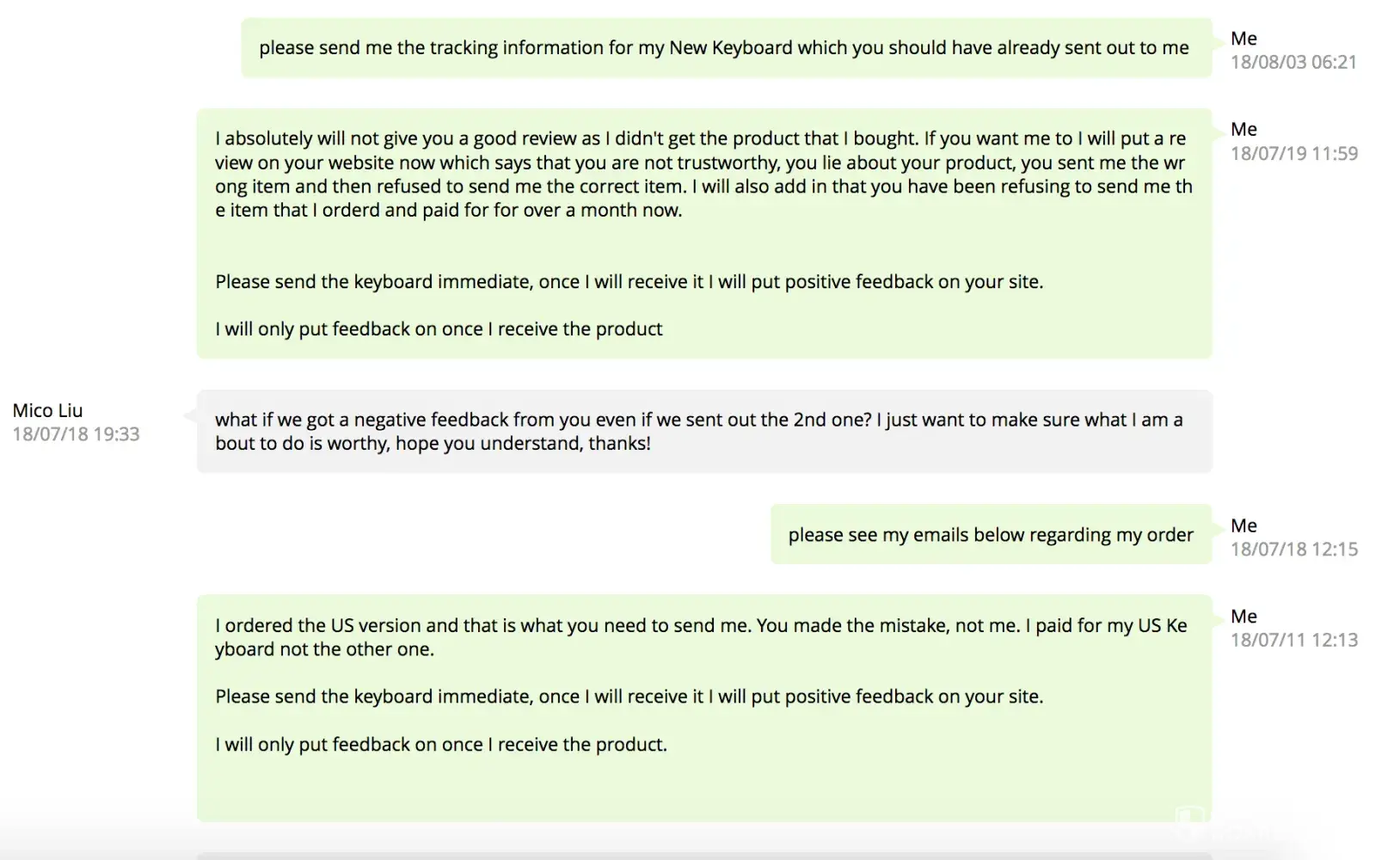Screen dimensions: 1400x860
Task: Click the 18/08/03 06:21 timestamp
Action: coord(1293,62)
